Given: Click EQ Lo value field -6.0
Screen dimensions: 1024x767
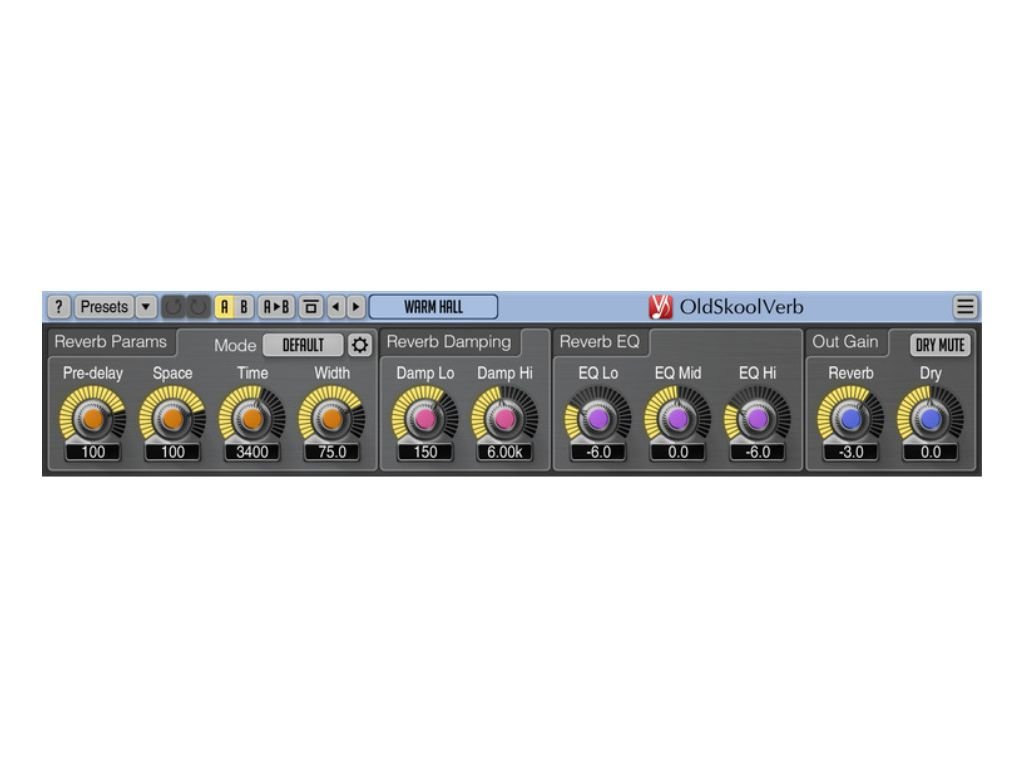Looking at the screenshot, I should 598,451.
